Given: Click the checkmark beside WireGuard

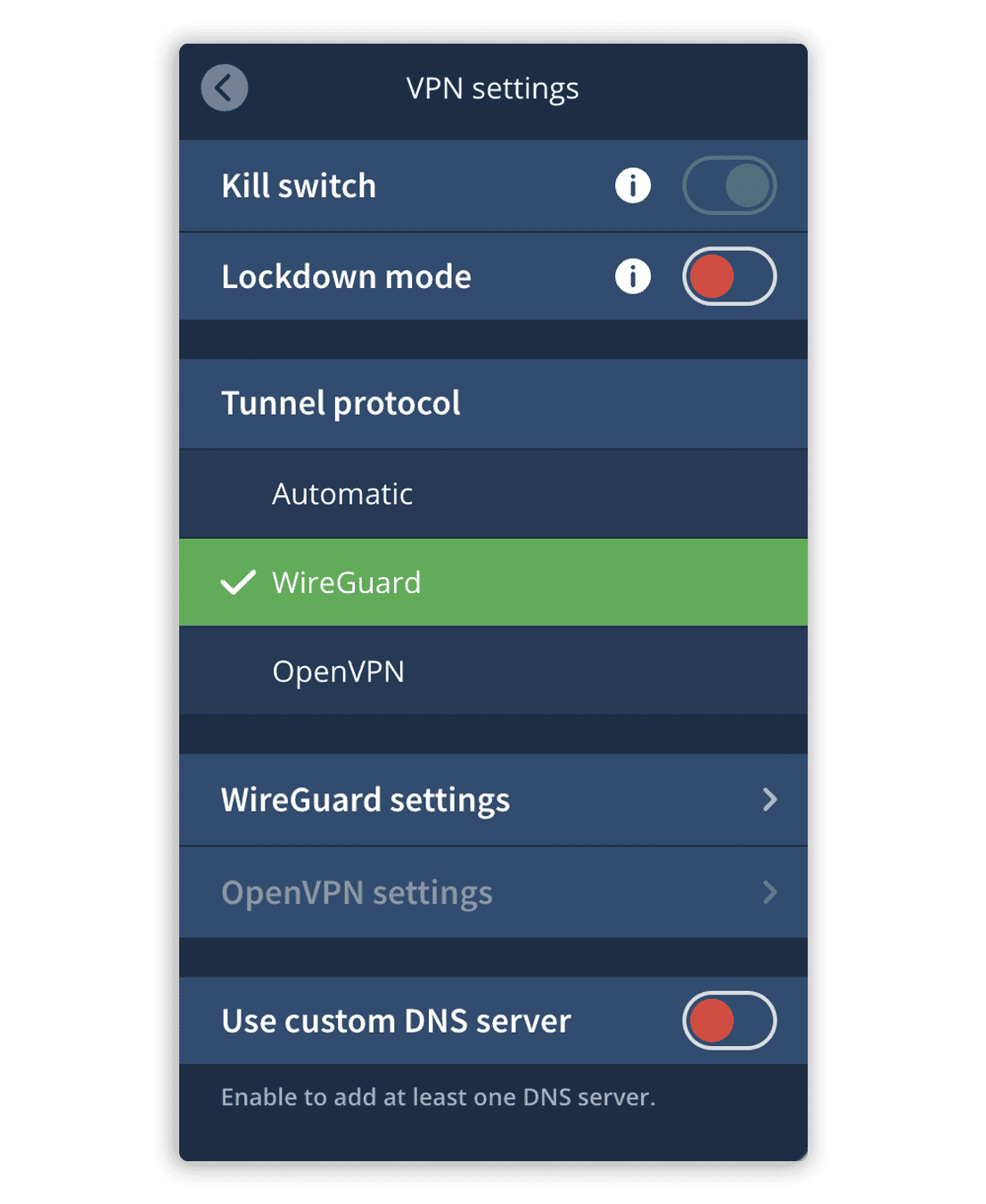Looking at the screenshot, I should [238, 582].
